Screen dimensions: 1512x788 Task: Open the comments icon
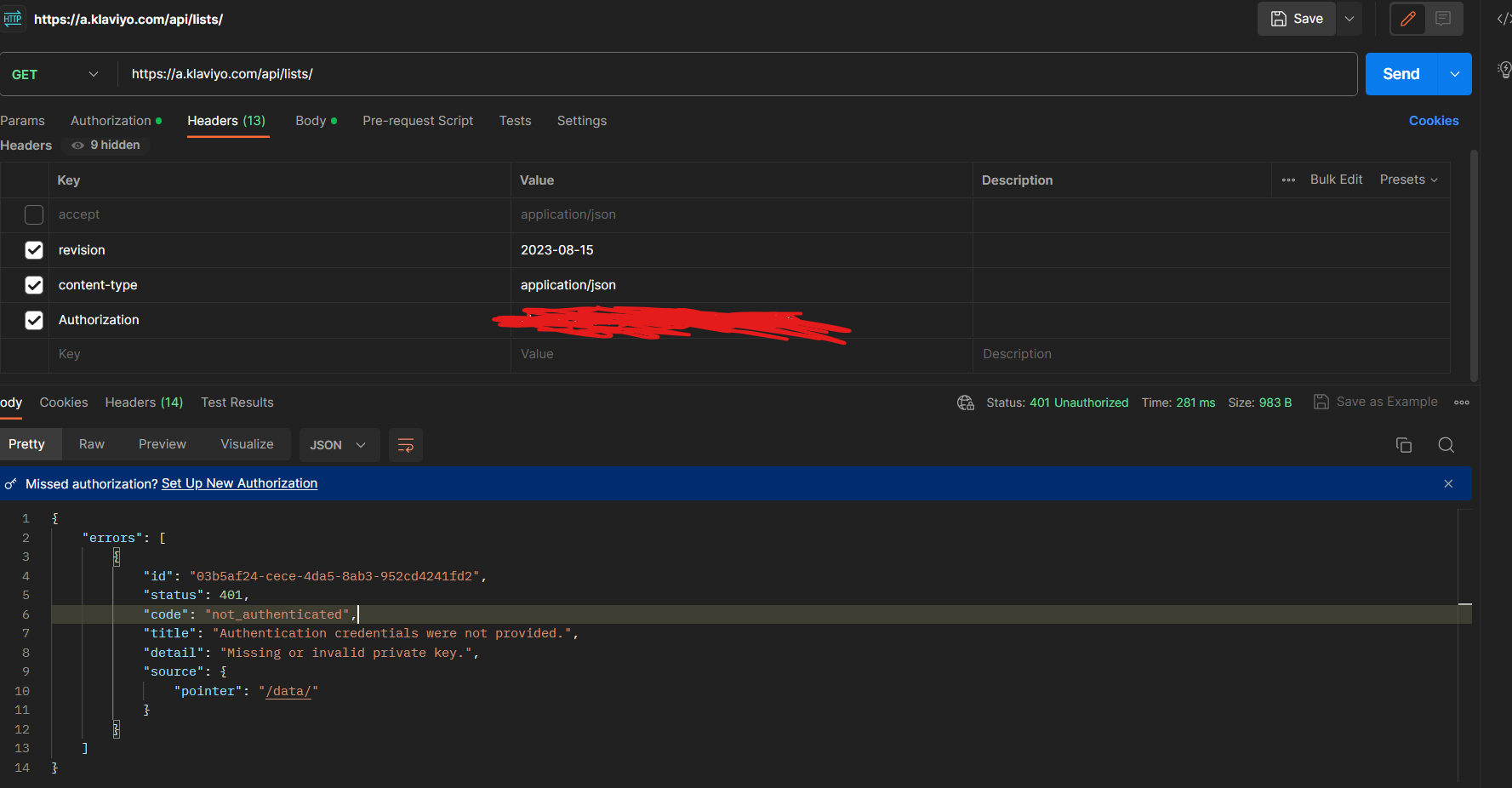click(x=1443, y=19)
